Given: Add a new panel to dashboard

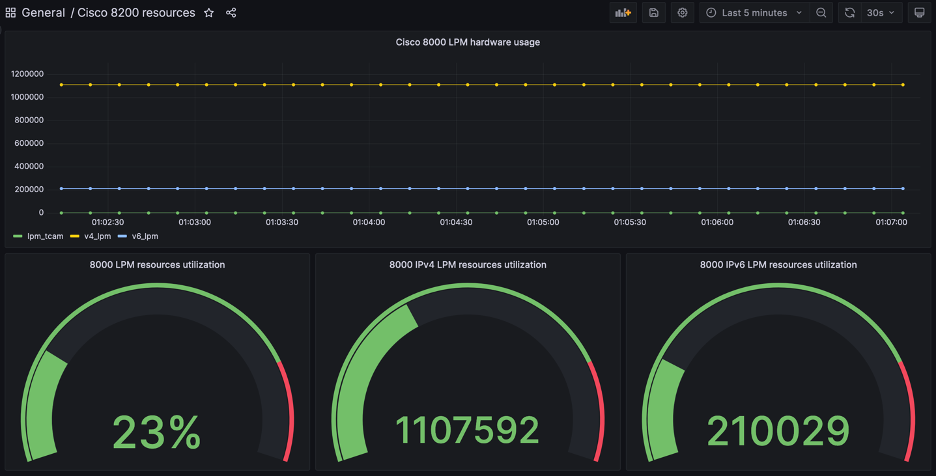Looking at the screenshot, I should pos(623,13).
